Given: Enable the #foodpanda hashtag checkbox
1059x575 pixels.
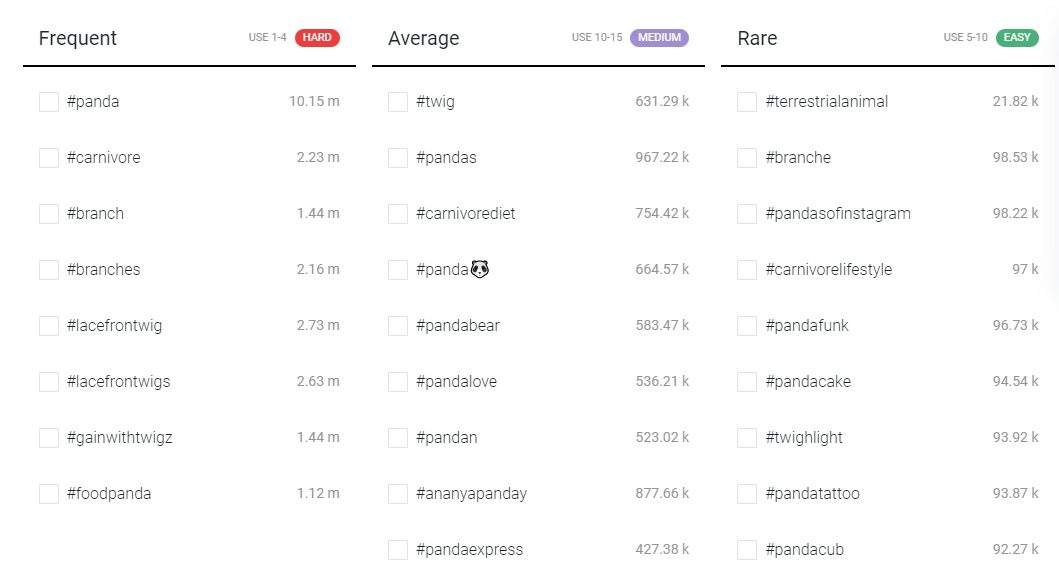Looking at the screenshot, I should (49, 494).
